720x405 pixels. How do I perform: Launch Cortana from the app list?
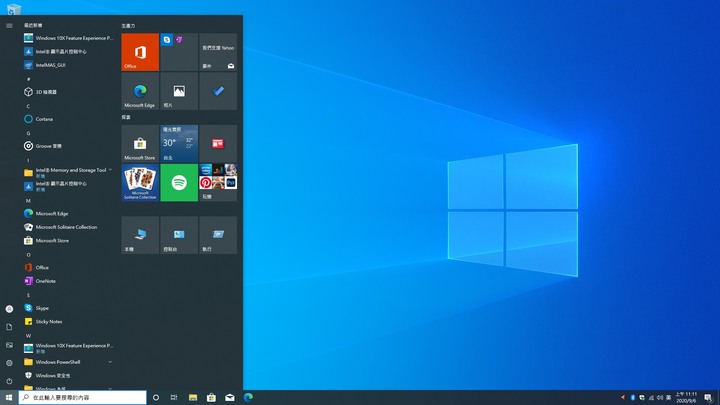click(x=68, y=119)
